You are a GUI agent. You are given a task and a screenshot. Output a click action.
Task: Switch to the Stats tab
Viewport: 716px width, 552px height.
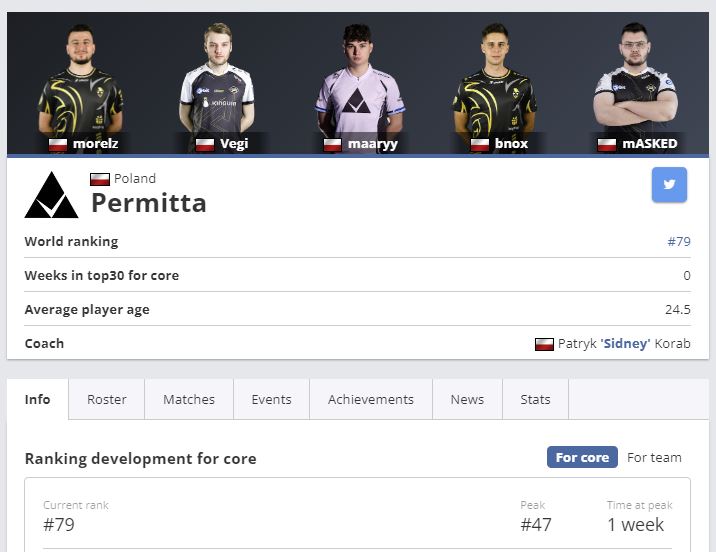pyautogui.click(x=535, y=400)
